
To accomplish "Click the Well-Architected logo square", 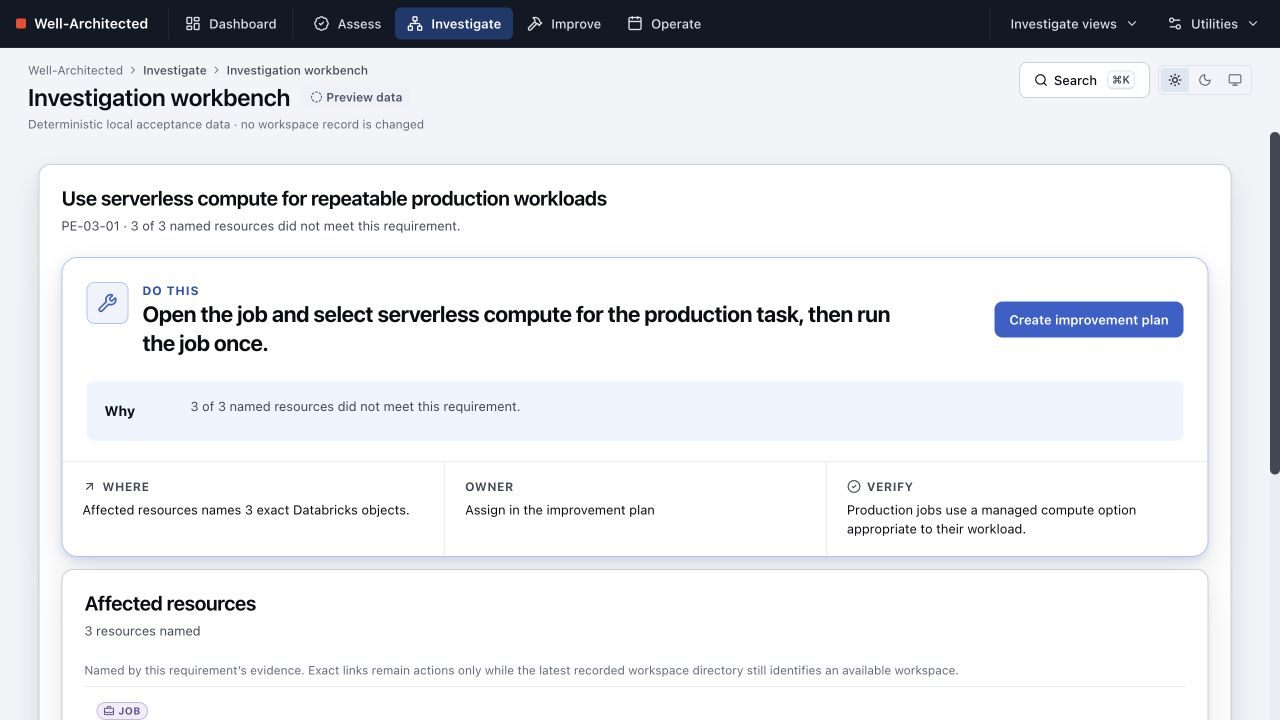I will click(21, 24).
